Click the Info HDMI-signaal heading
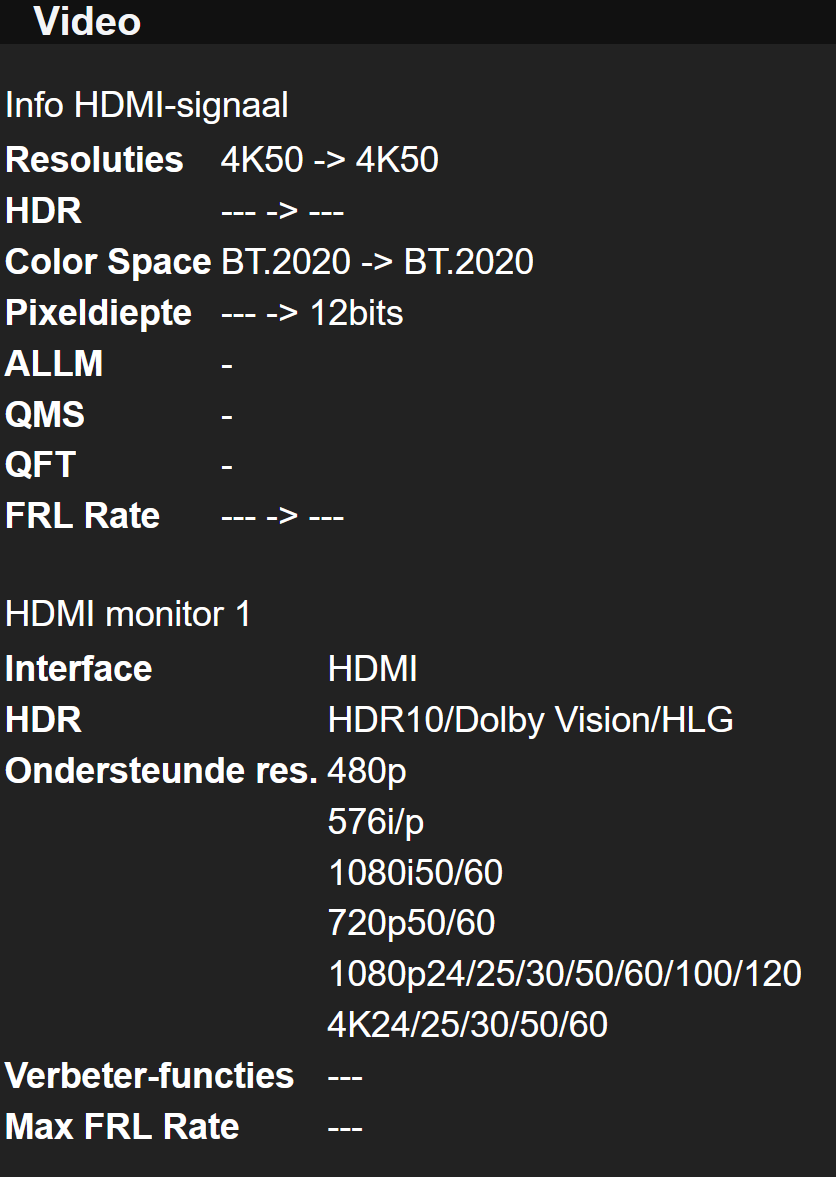This screenshot has width=836, height=1177. click(147, 105)
